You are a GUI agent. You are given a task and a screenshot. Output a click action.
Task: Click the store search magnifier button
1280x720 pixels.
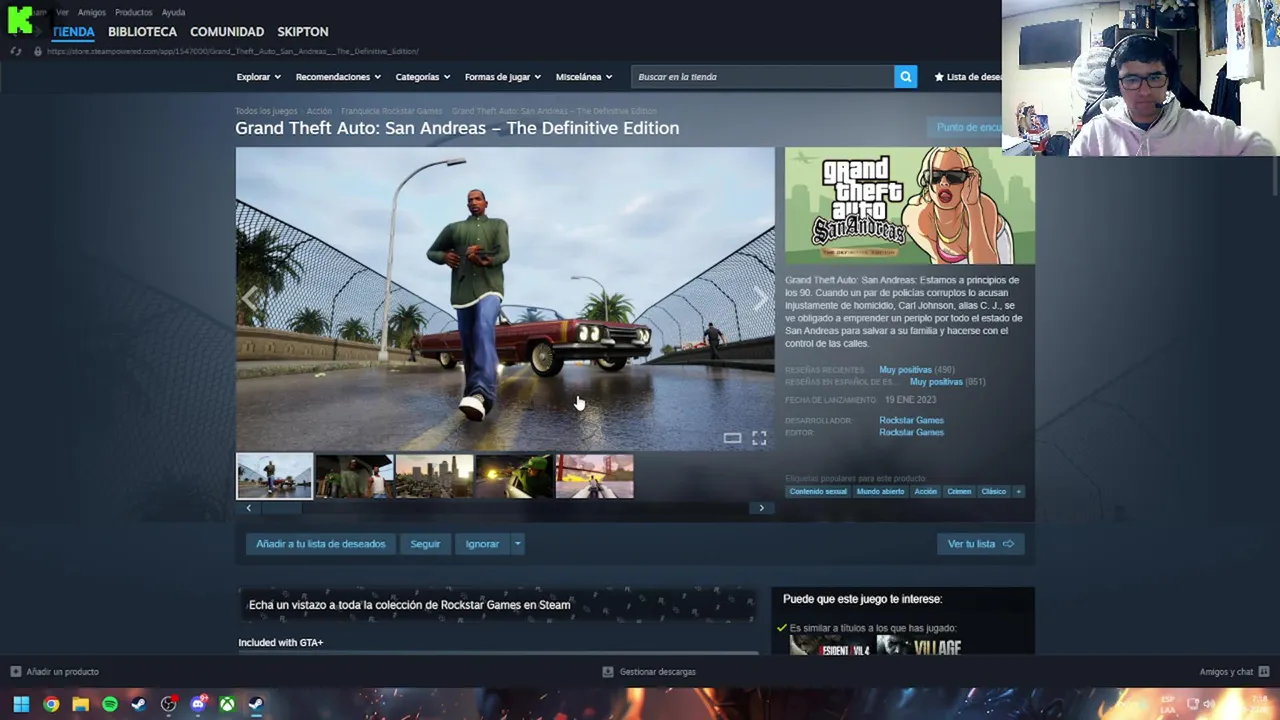point(905,77)
